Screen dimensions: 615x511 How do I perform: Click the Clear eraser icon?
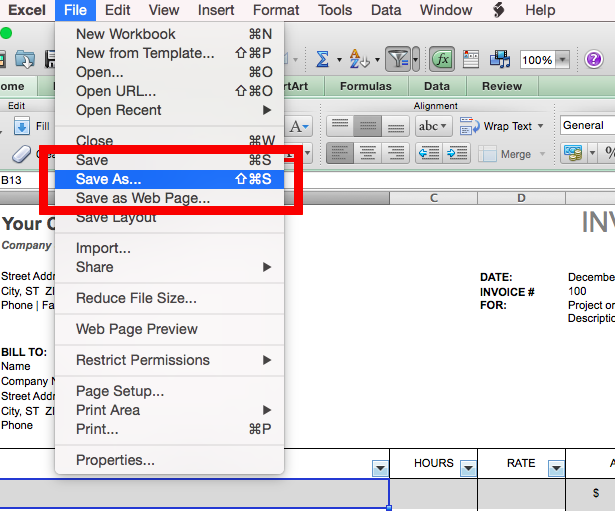point(21,154)
